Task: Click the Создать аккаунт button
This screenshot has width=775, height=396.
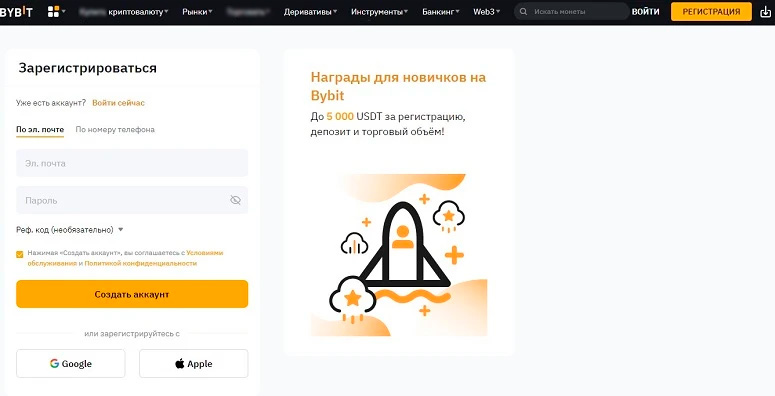Action: point(132,294)
